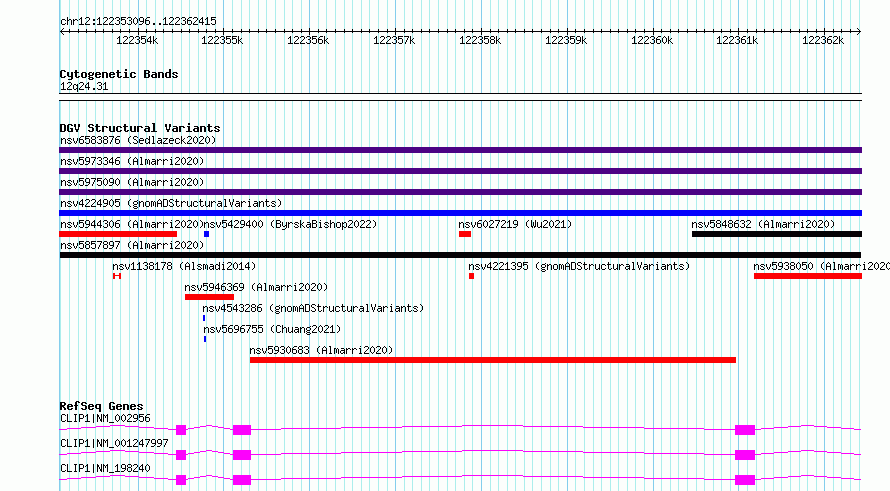Select nsv5930683 (Almarri2020) variant label
The width and height of the screenshot is (890, 491).
coord(321,350)
